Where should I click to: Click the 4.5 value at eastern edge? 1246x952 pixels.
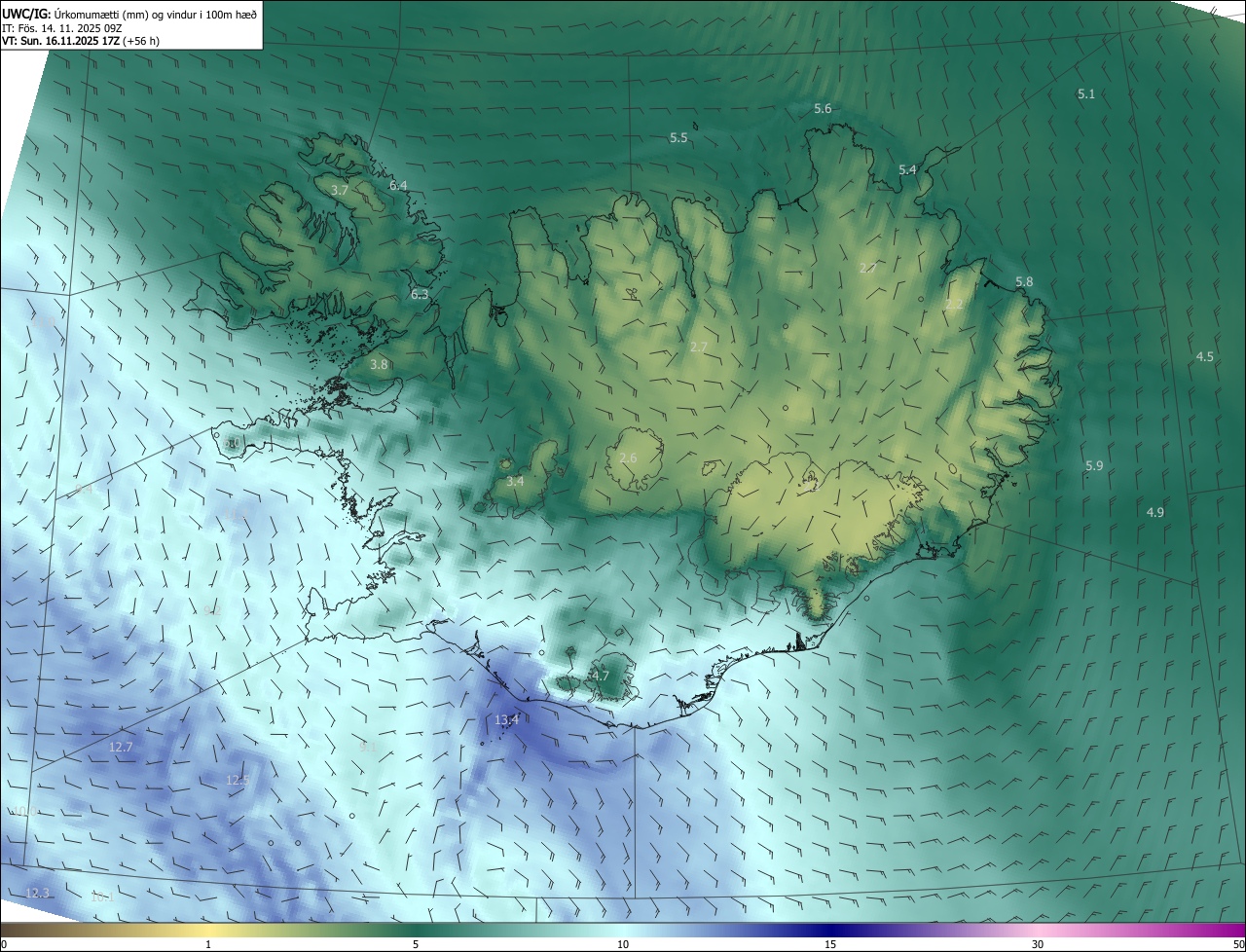[x=1204, y=357]
